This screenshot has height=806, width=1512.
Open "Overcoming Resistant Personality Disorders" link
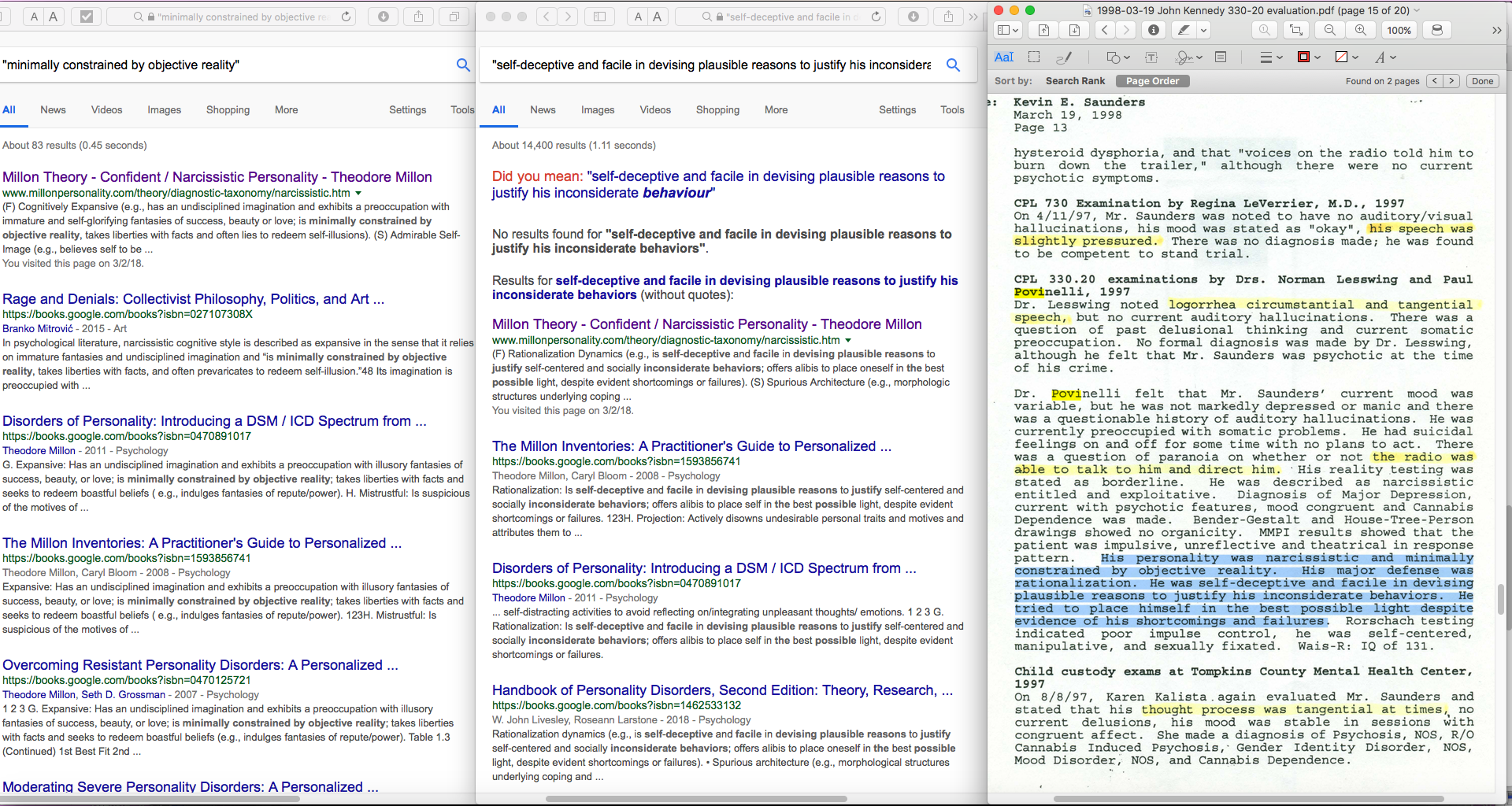200,665
